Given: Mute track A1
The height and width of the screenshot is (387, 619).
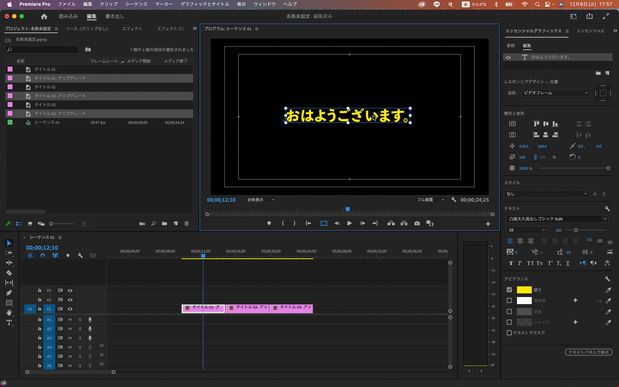Looking at the screenshot, I should click(70, 319).
